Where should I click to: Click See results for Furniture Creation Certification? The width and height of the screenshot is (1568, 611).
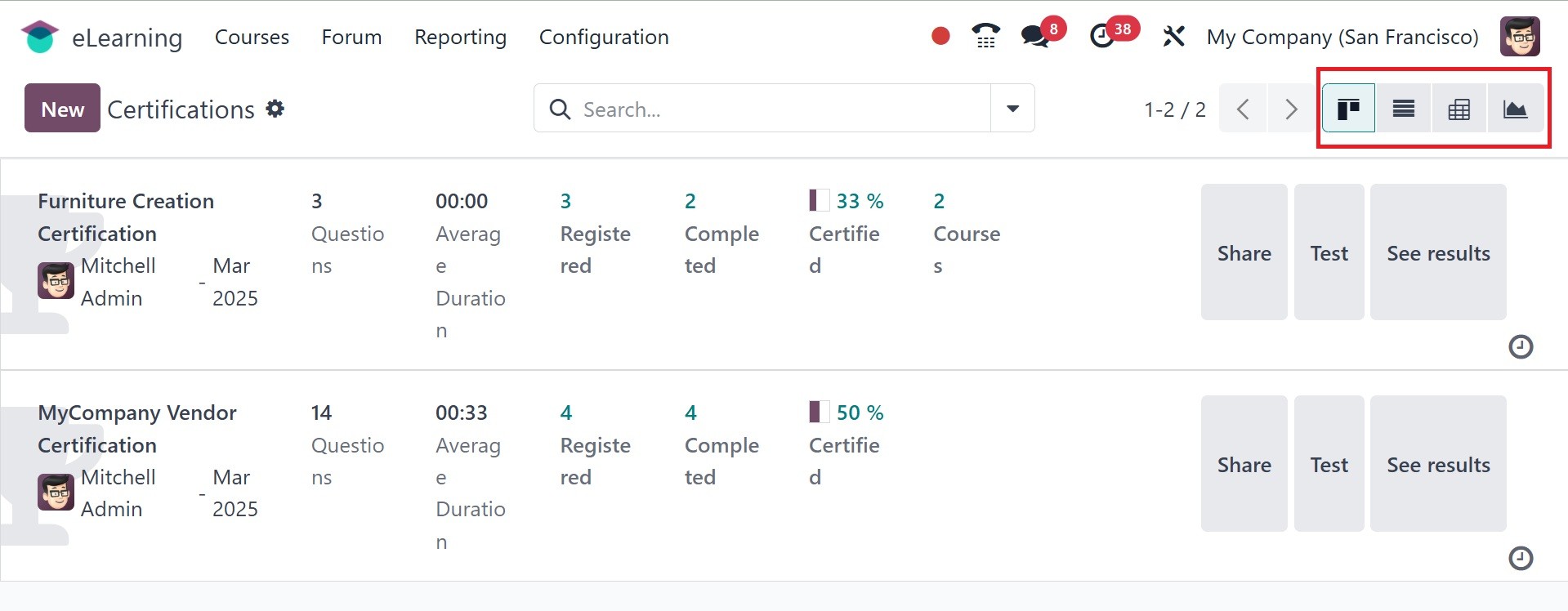click(1438, 253)
